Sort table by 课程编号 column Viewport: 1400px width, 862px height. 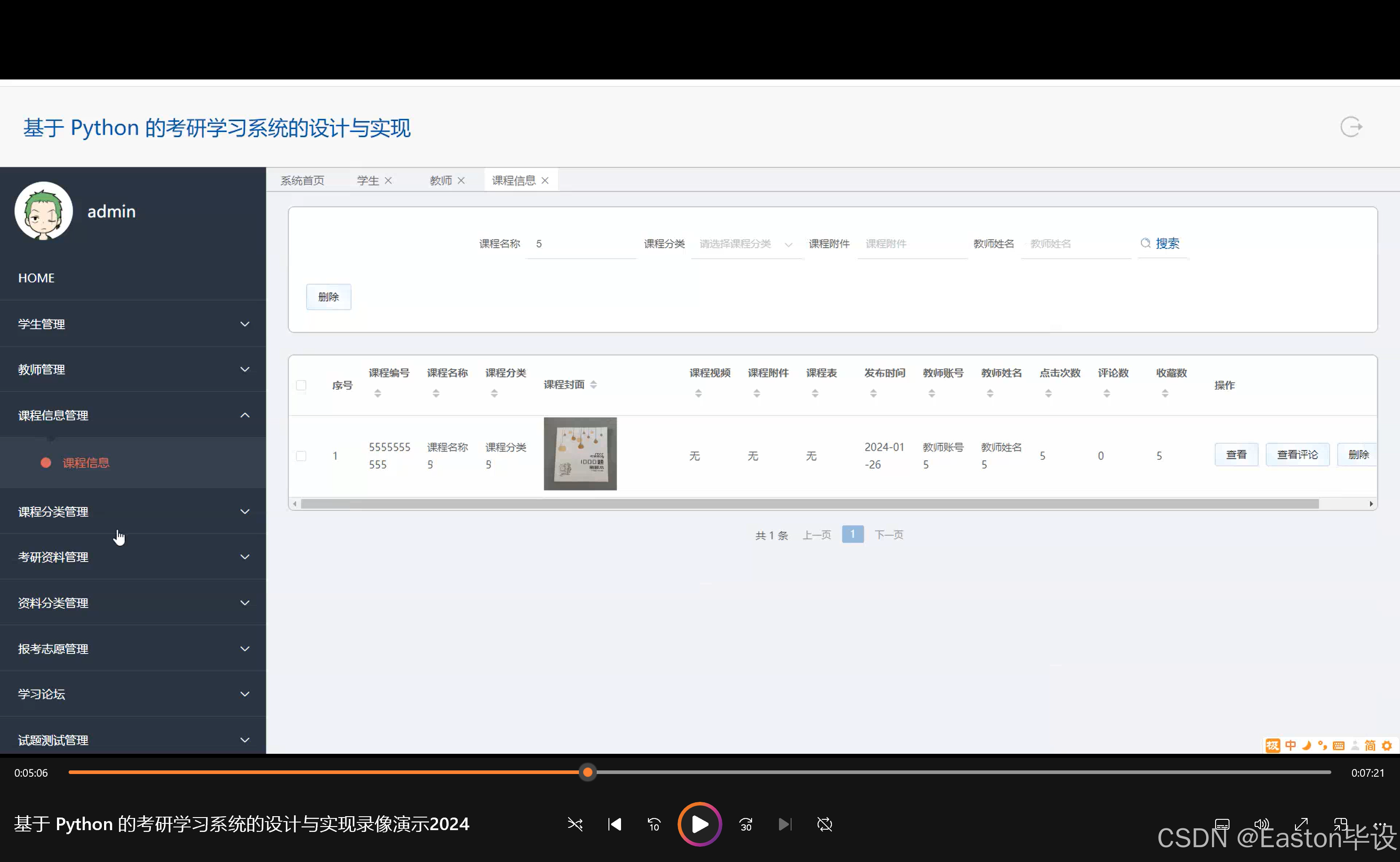[378, 393]
